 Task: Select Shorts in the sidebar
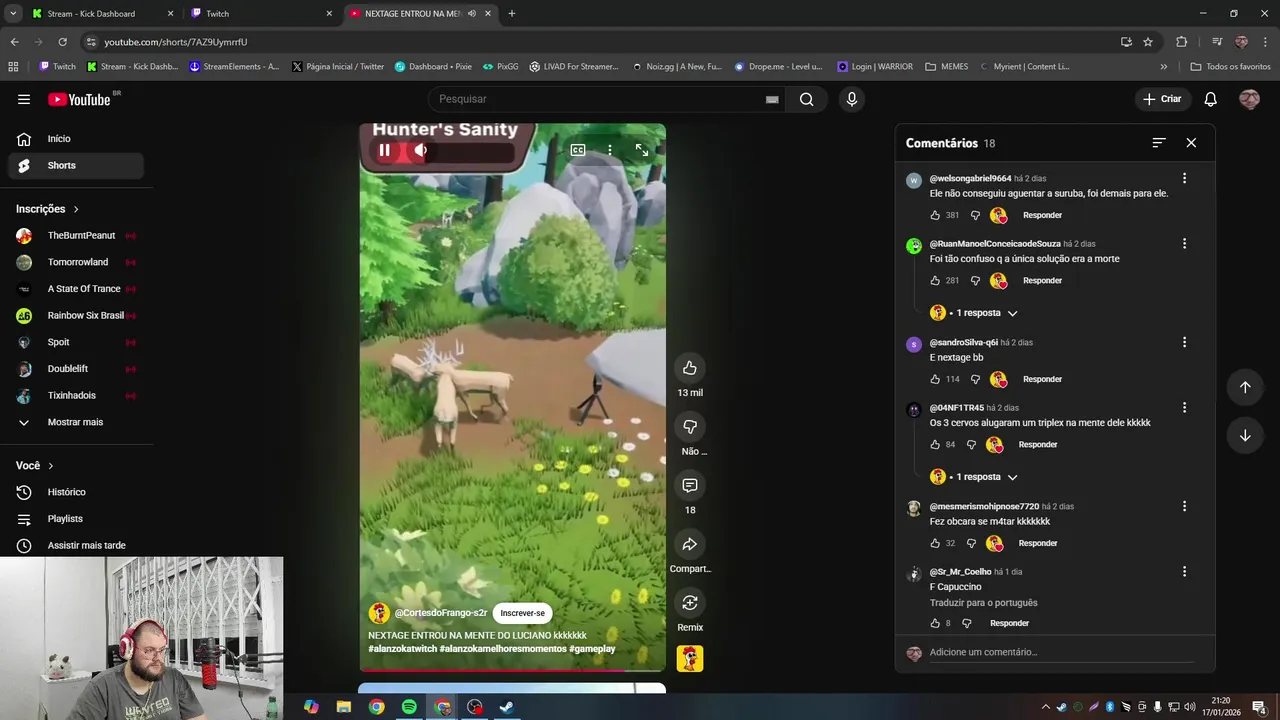(76, 165)
